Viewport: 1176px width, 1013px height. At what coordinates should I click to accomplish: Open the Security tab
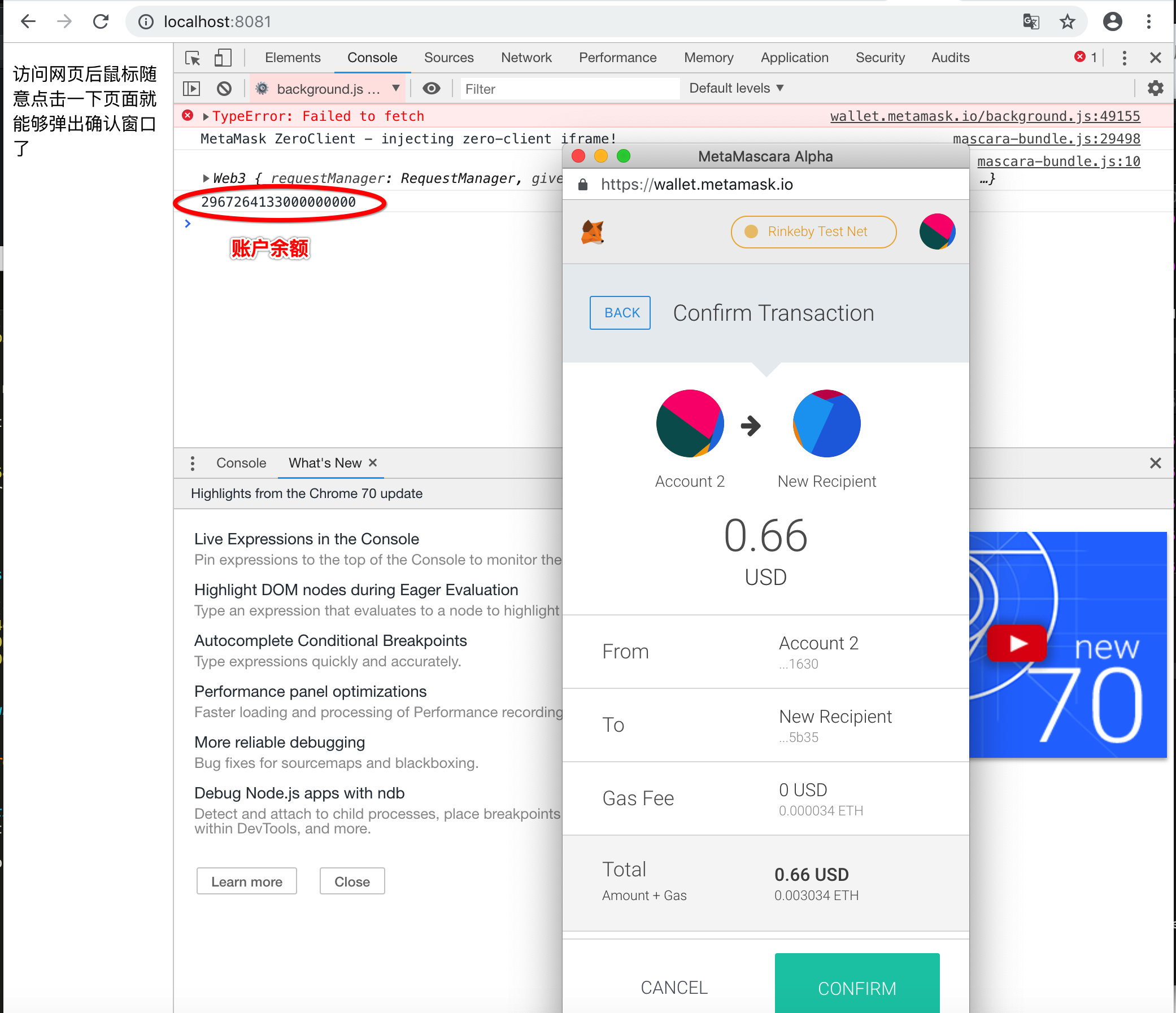[879, 58]
